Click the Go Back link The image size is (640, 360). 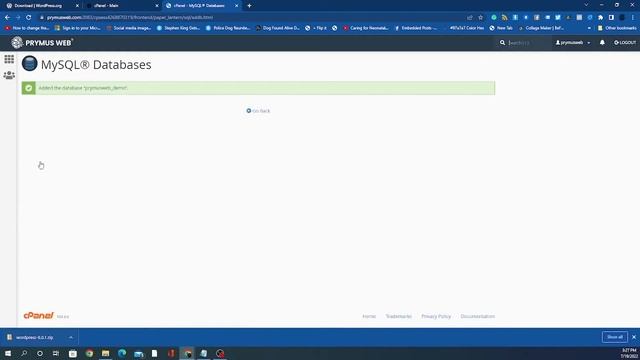click(258, 111)
